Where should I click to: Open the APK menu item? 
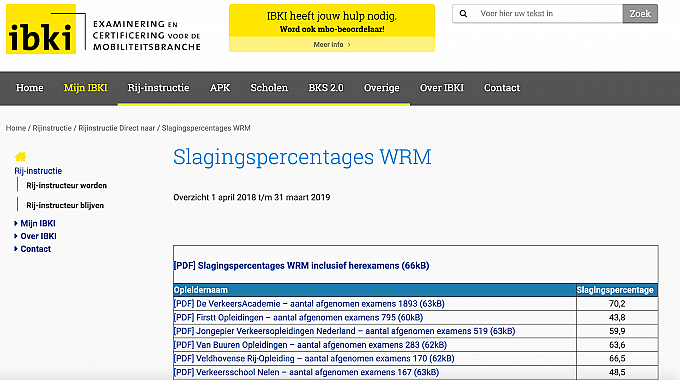[220, 88]
